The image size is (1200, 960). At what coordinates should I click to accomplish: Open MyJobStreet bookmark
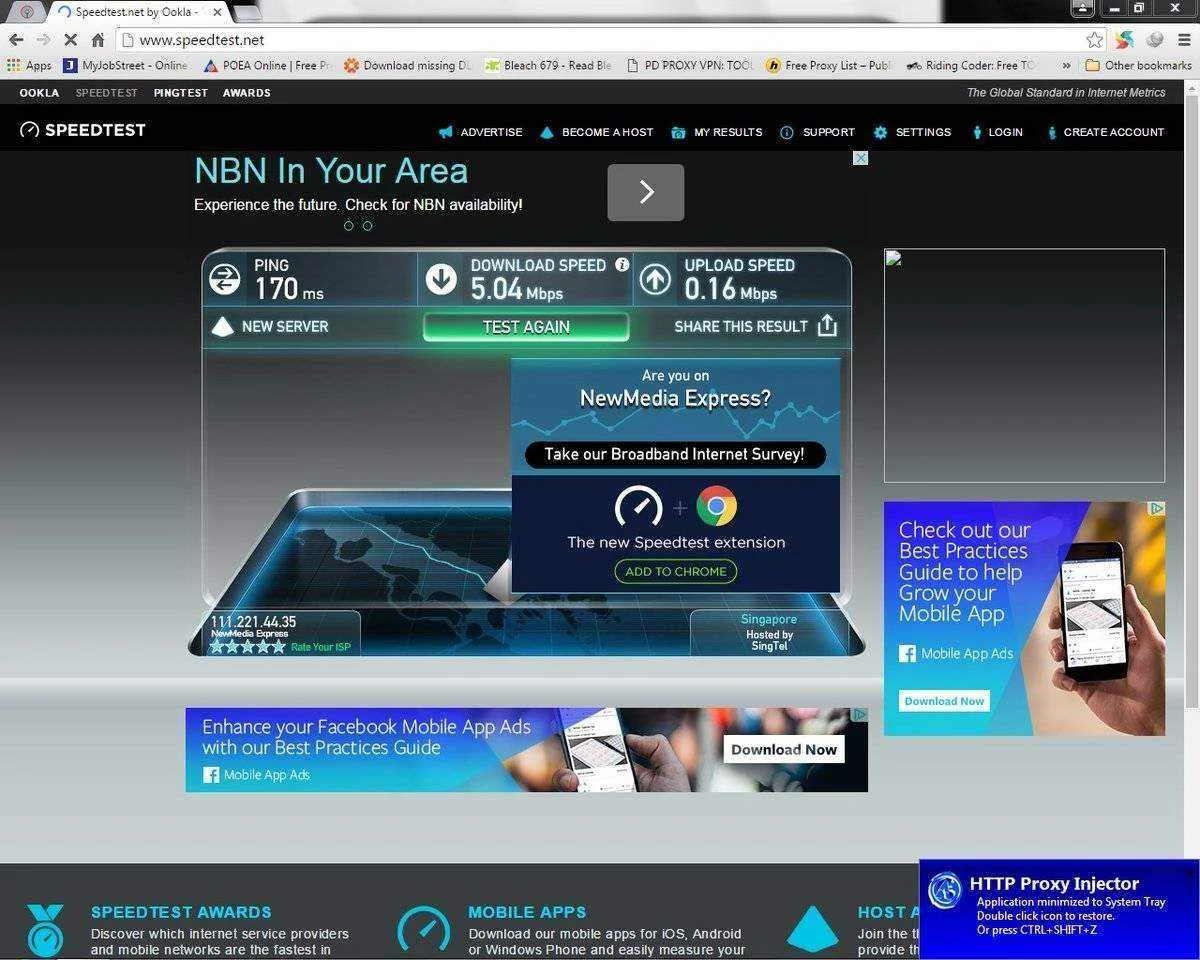126,66
